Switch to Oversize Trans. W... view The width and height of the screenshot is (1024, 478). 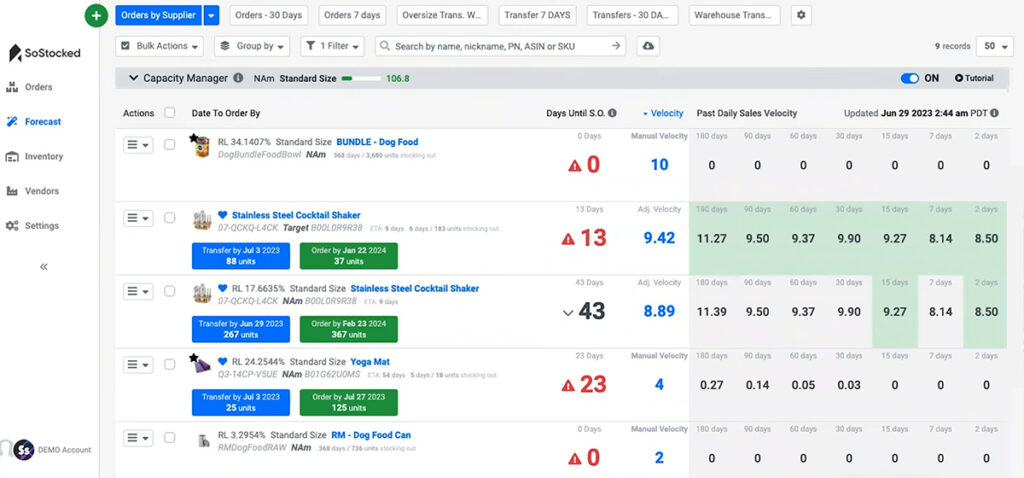(x=442, y=15)
